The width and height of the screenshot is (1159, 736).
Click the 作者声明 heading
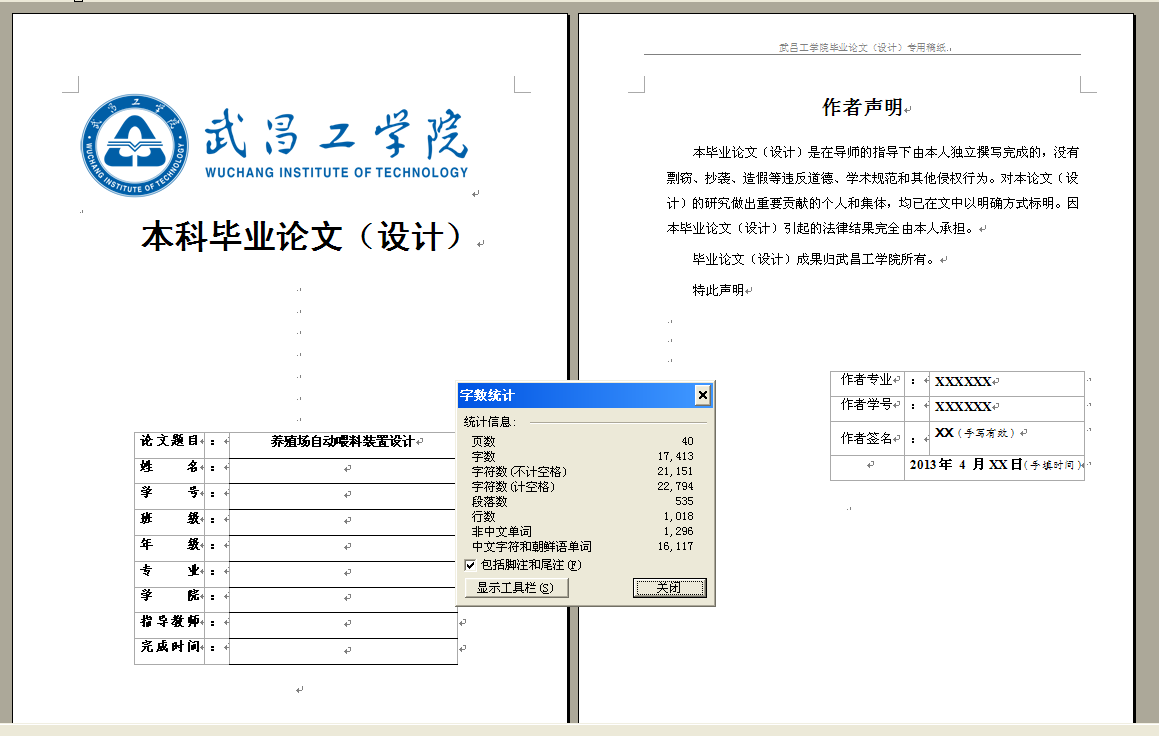click(x=863, y=108)
